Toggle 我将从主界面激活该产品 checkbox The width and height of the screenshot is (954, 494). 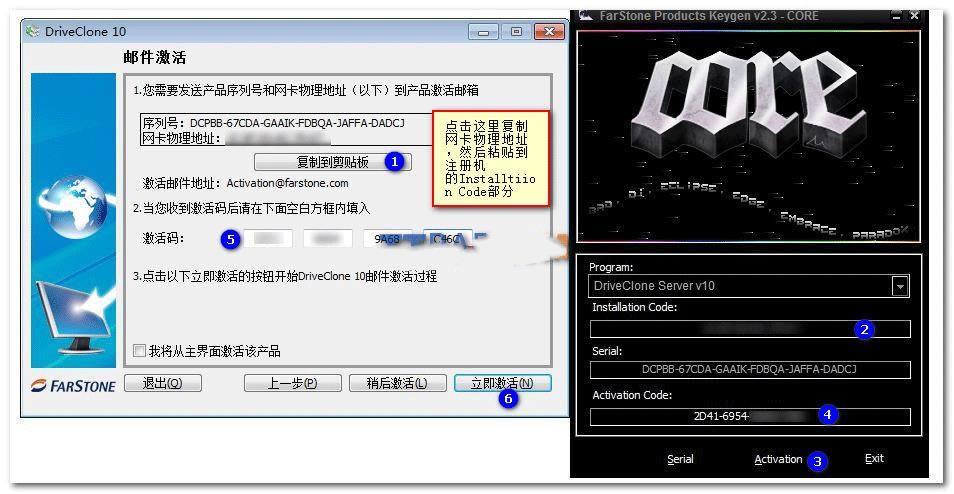pos(139,351)
